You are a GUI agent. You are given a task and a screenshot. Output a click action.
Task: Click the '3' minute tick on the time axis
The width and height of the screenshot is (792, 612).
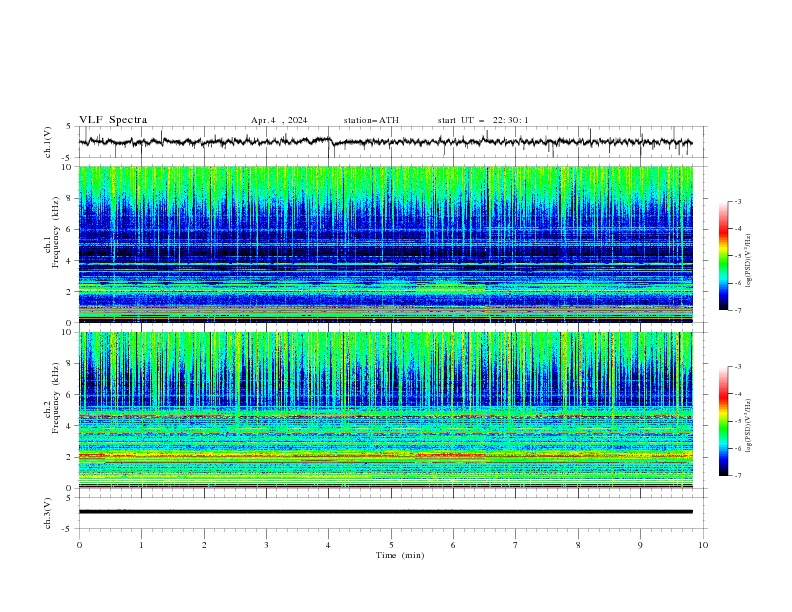coord(266,545)
